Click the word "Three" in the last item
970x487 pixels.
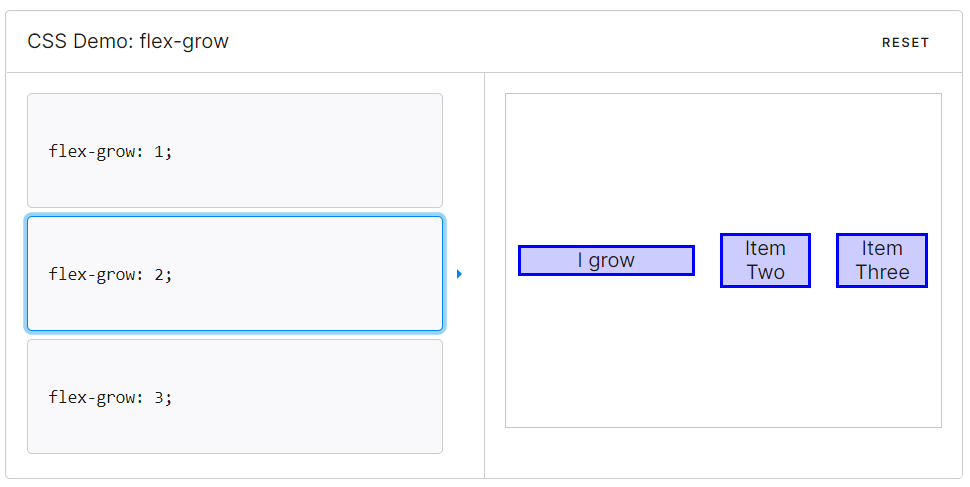[882, 272]
